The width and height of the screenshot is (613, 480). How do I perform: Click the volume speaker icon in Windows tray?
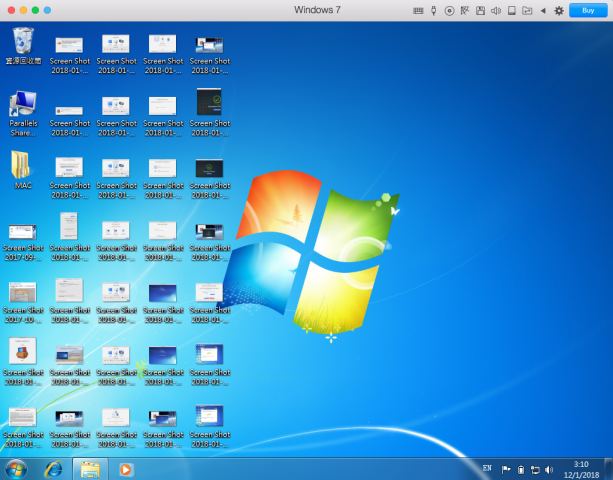coord(549,469)
